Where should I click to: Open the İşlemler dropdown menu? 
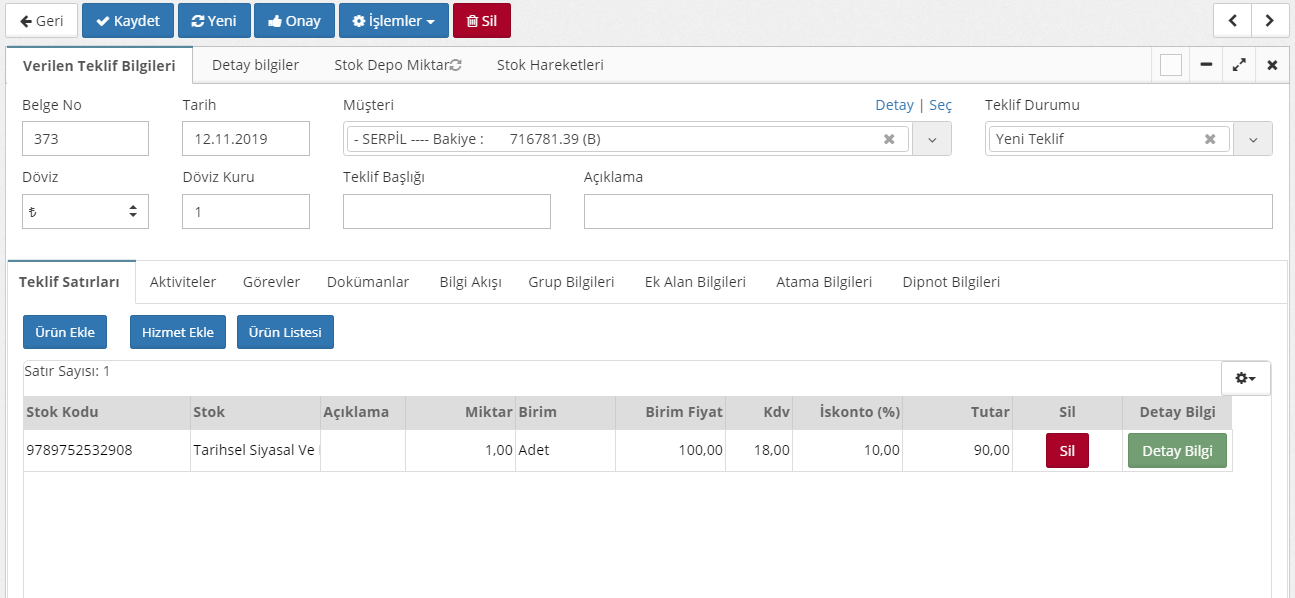(393, 20)
